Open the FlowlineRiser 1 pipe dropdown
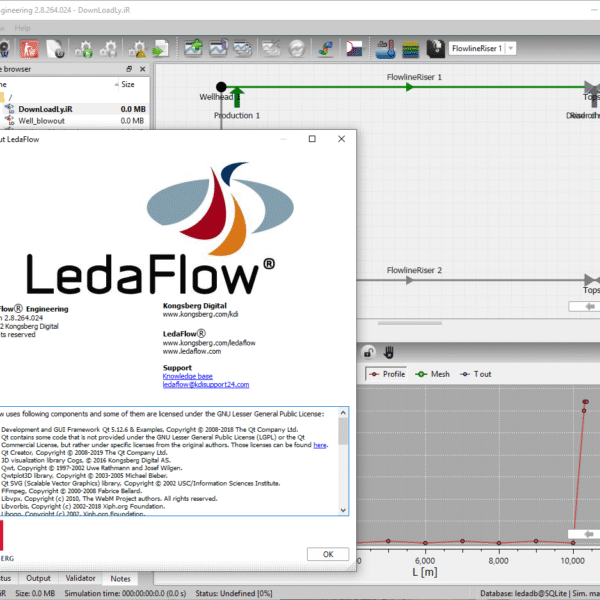This screenshot has width=600, height=600. [x=510, y=49]
